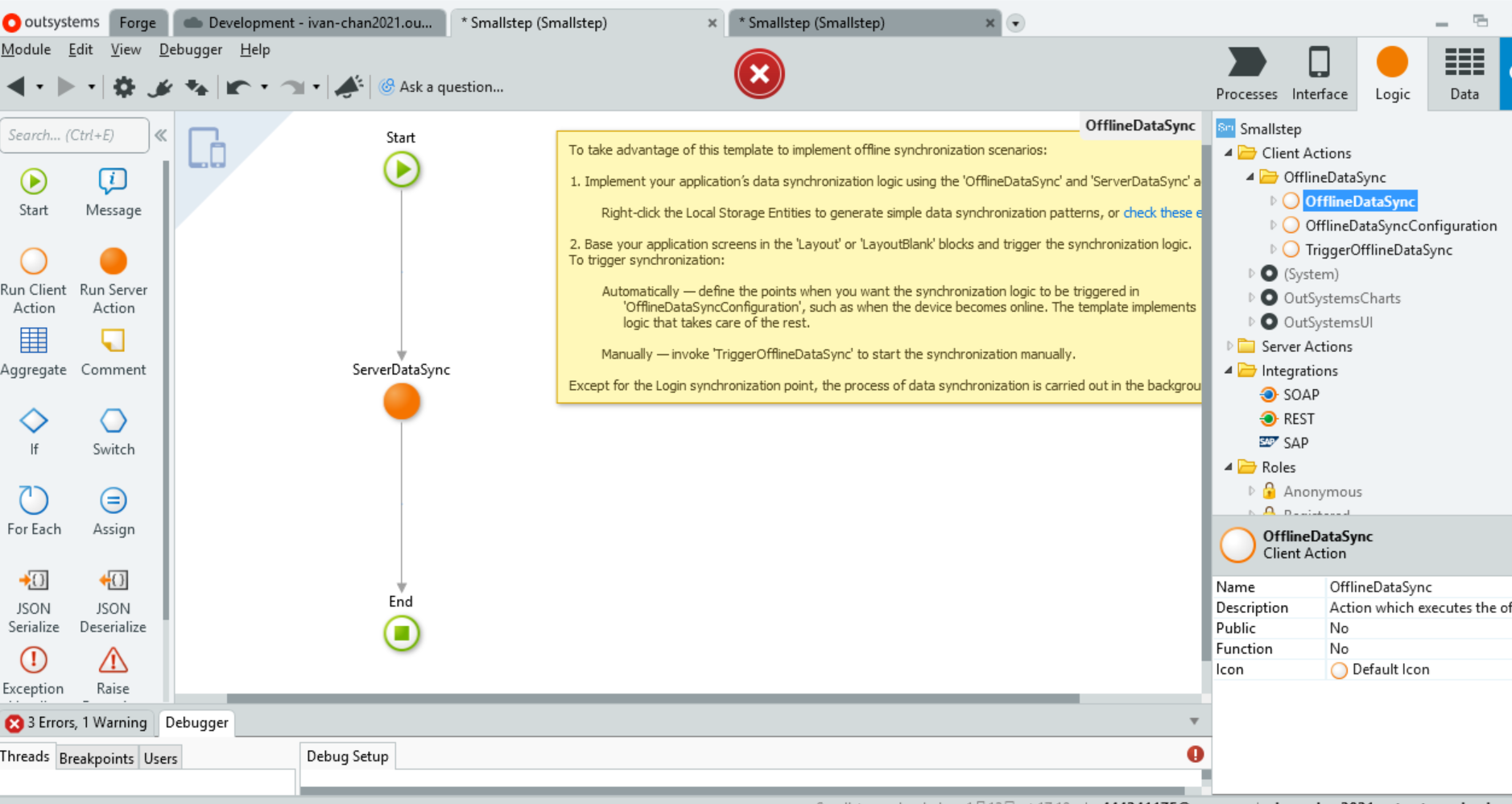
Task: Open the View menu
Action: coord(126,50)
